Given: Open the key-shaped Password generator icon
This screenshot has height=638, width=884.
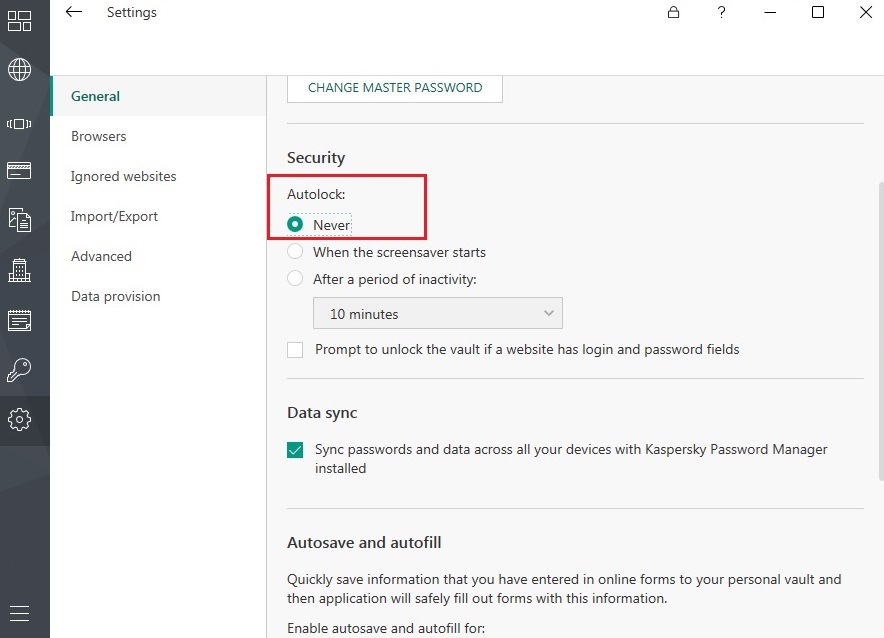Looking at the screenshot, I should pyautogui.click(x=19, y=370).
